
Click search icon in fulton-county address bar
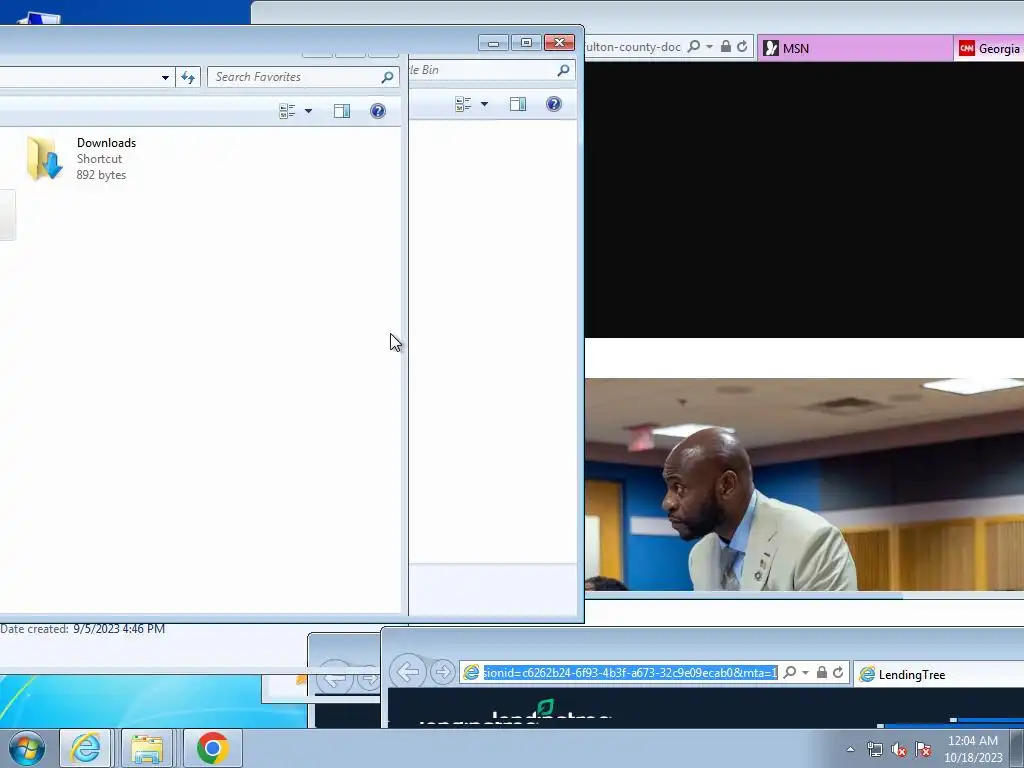click(x=694, y=46)
